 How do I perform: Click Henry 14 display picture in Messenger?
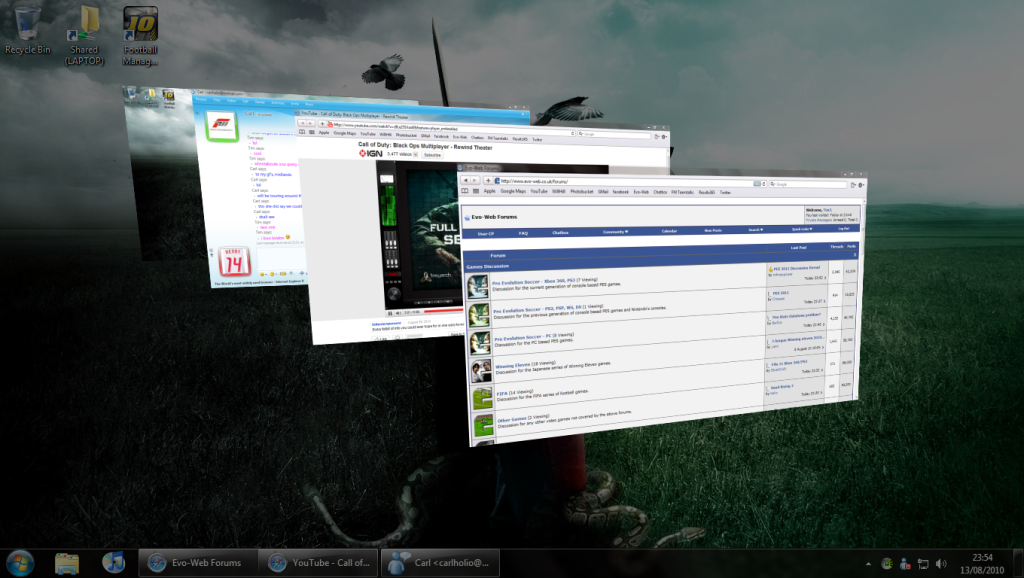[x=234, y=262]
